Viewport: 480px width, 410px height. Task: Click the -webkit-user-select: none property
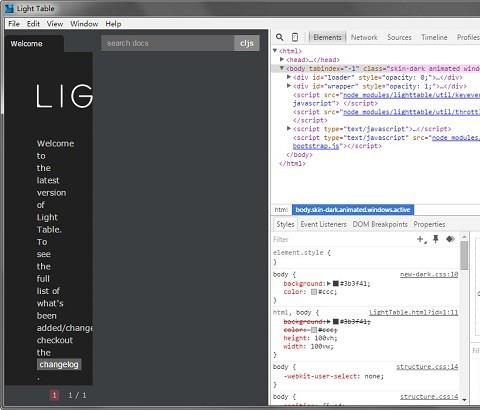[x=334, y=376]
